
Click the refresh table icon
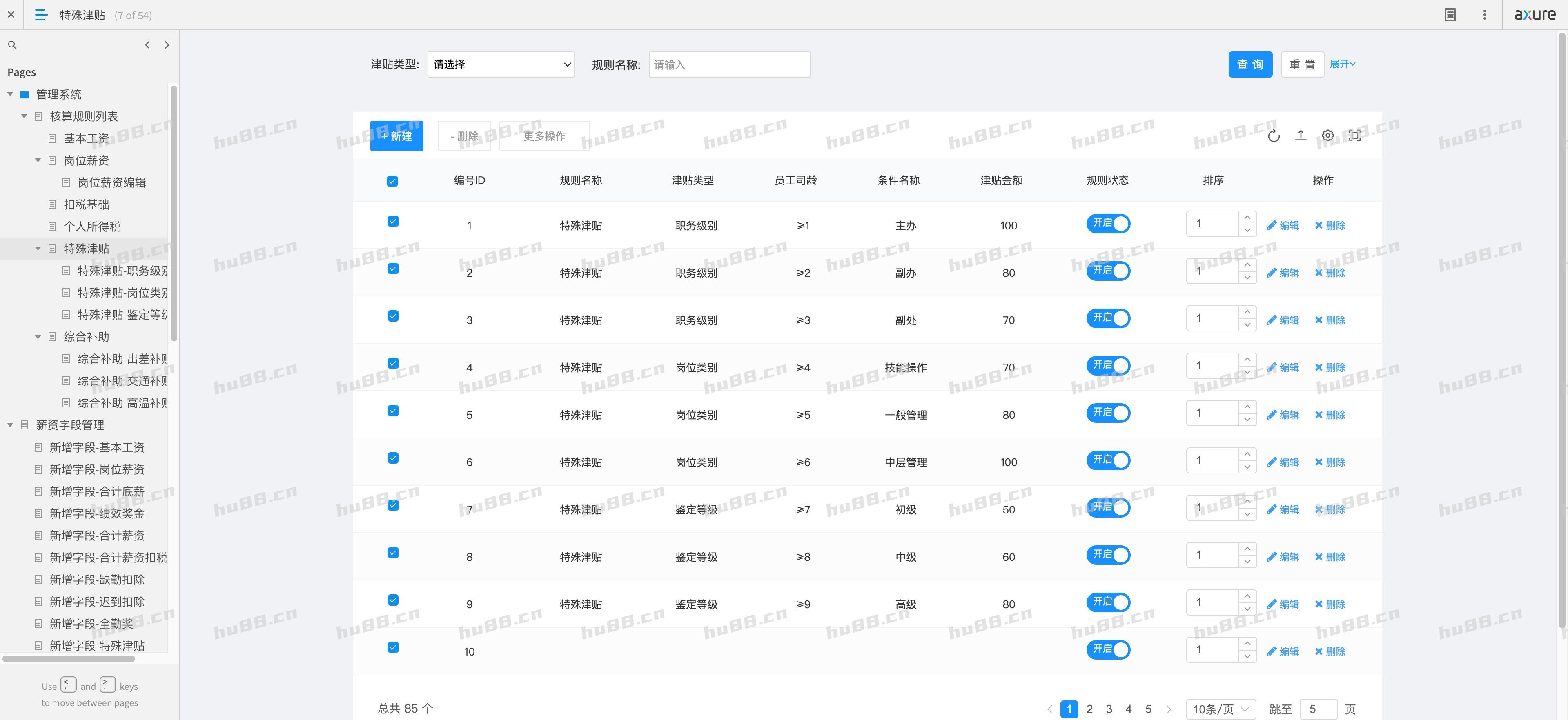pos(1274,136)
